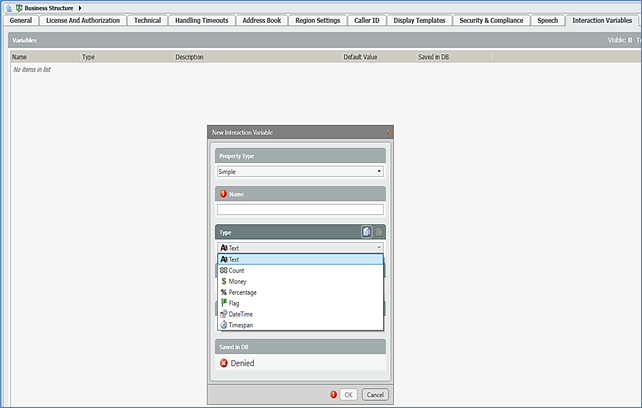Click into the Name text field
Screen dimensions: 642x408
[300, 209]
